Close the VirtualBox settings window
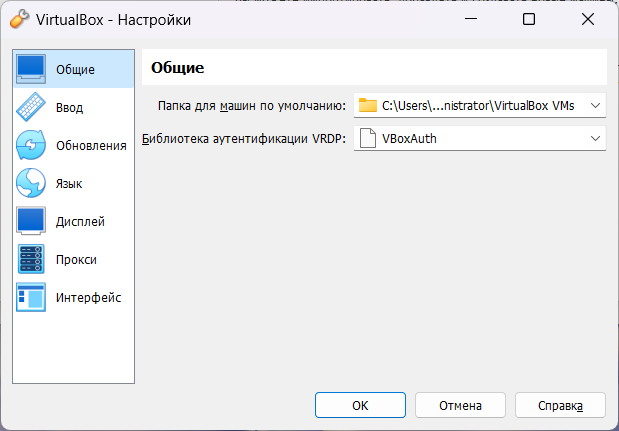This screenshot has width=619, height=431. pos(588,19)
